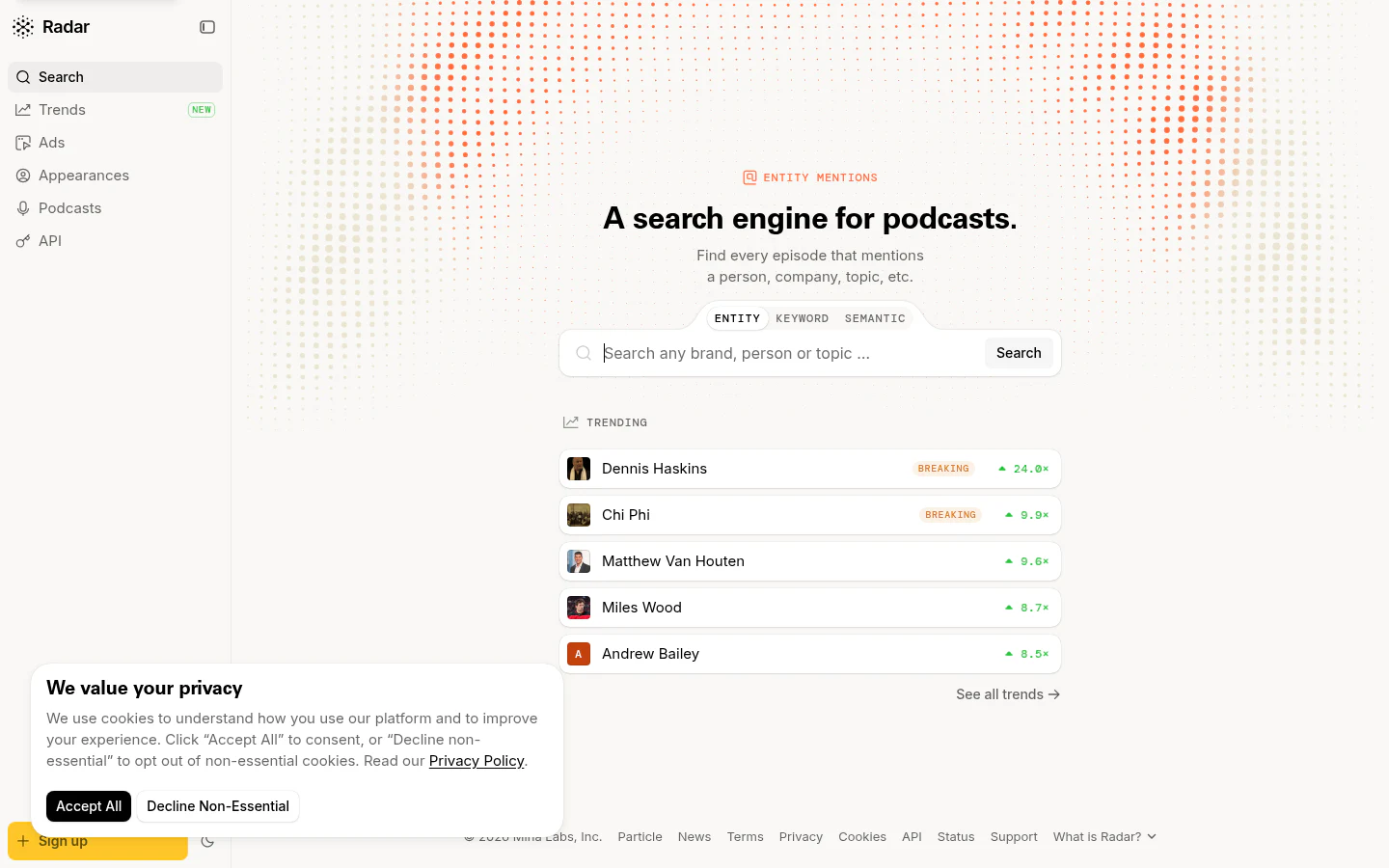Viewport: 1389px width, 868px height.
Task: Toggle dark mode moon icon
Action: pos(207,841)
